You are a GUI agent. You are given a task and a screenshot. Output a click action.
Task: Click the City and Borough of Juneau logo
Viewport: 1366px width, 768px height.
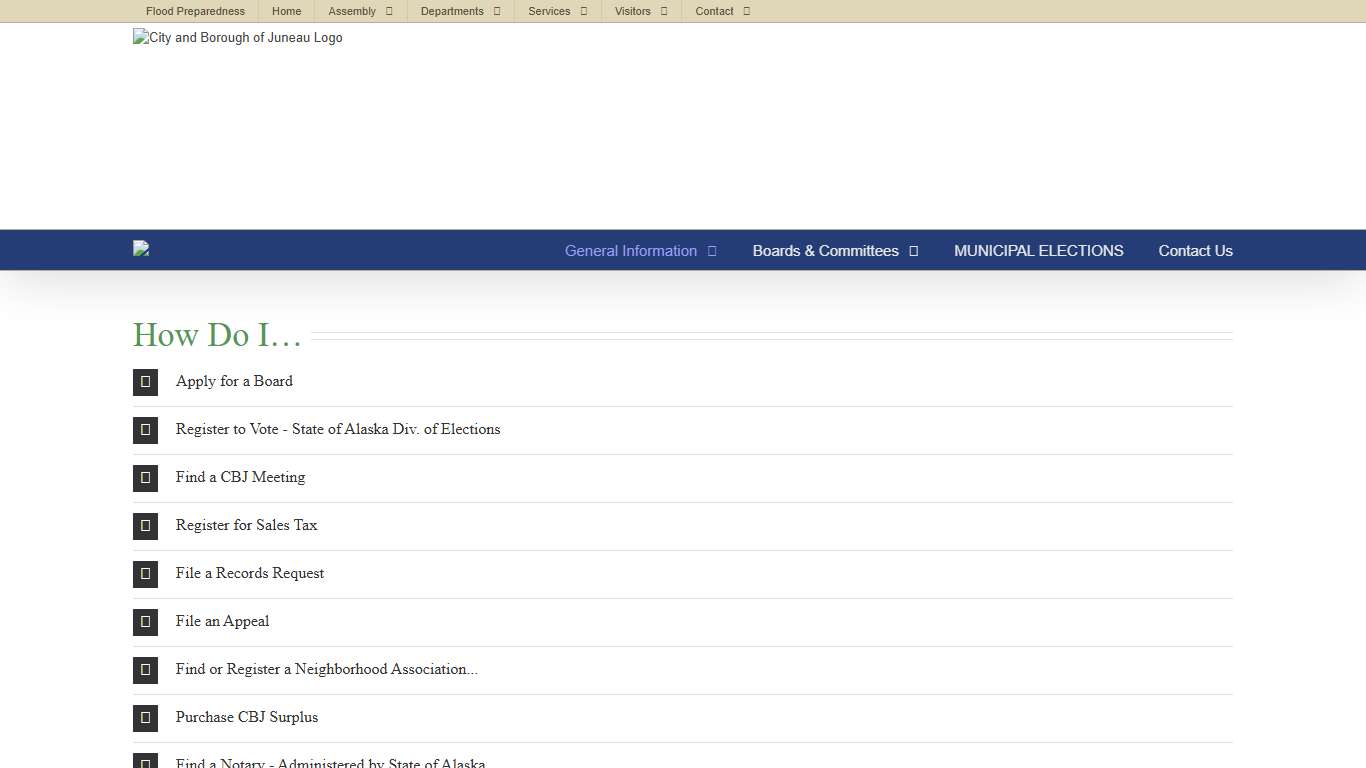click(x=238, y=38)
